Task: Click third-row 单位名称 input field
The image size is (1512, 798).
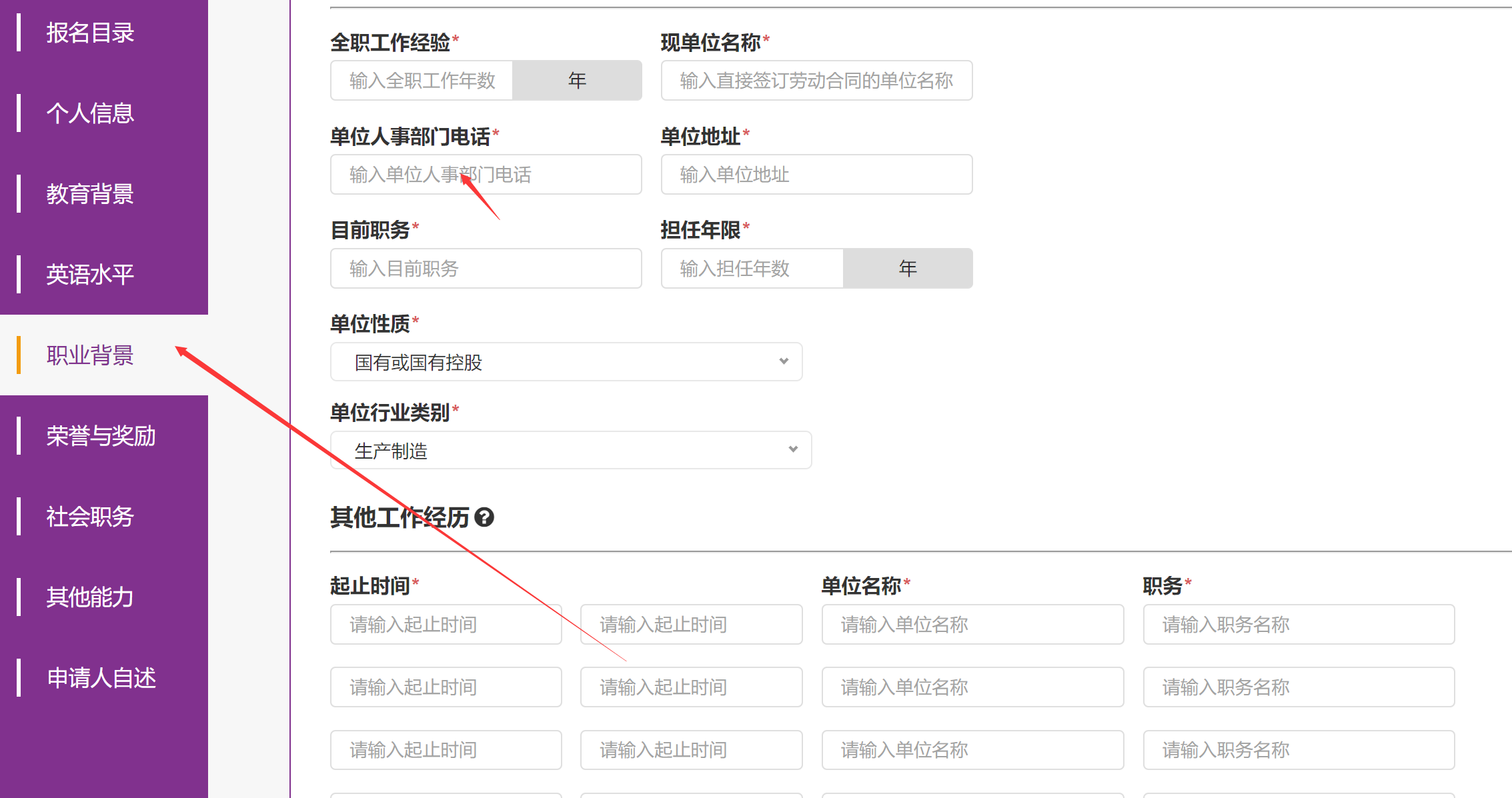Action: point(972,750)
